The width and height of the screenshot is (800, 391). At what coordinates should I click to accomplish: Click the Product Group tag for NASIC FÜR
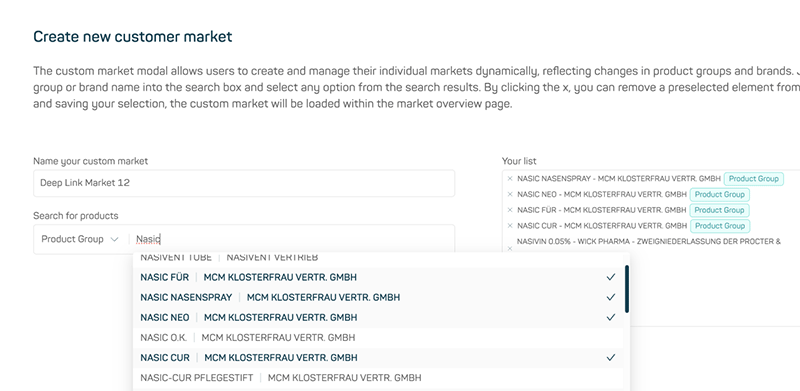click(x=719, y=210)
